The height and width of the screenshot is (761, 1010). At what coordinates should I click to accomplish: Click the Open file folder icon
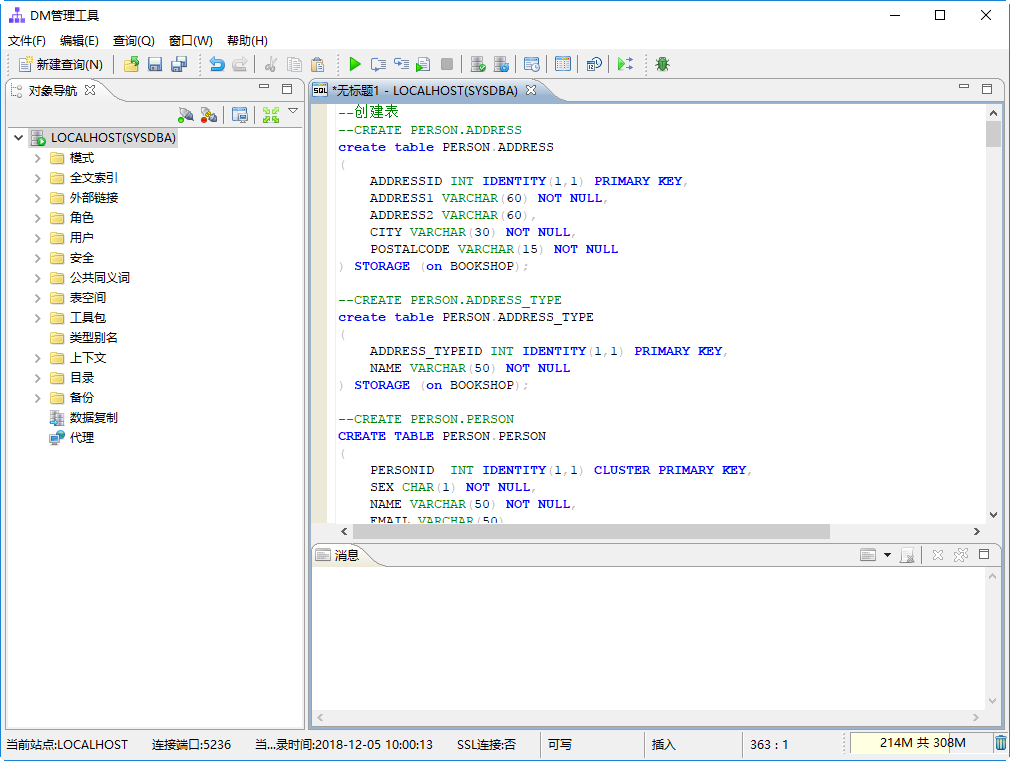tap(131, 64)
